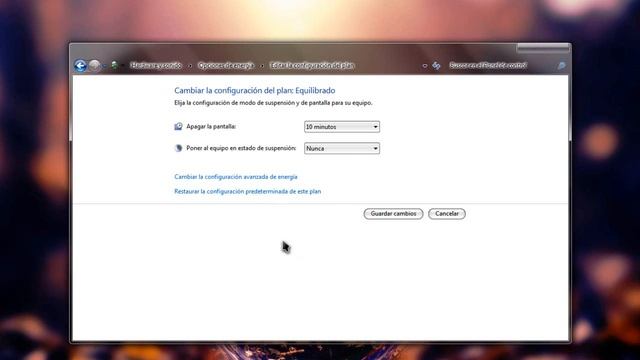Open the suspensión dropdown showing Nunca
Viewport: 640px width, 360px height.
[x=342, y=148]
